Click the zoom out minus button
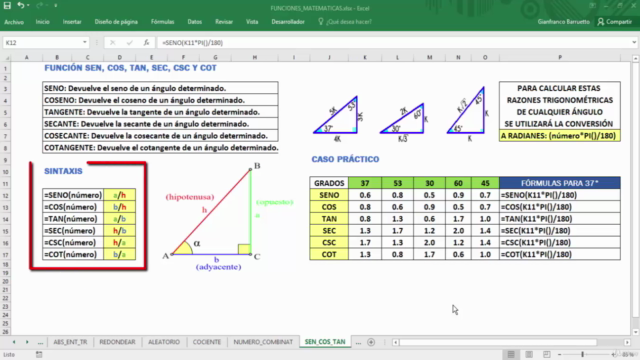The width and height of the screenshot is (640, 360). click(x=560, y=354)
